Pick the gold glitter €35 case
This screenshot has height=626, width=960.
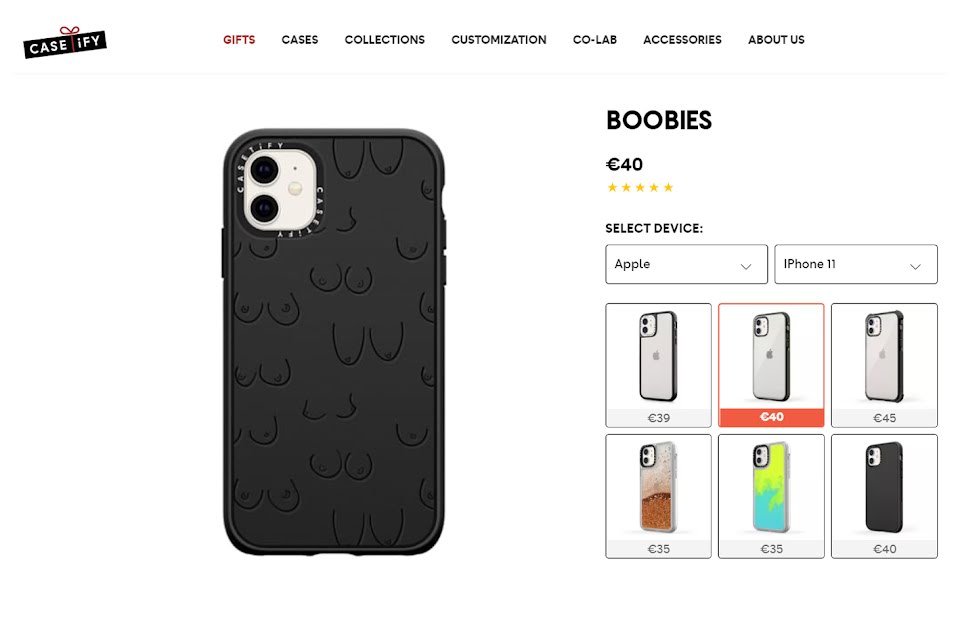pos(659,496)
